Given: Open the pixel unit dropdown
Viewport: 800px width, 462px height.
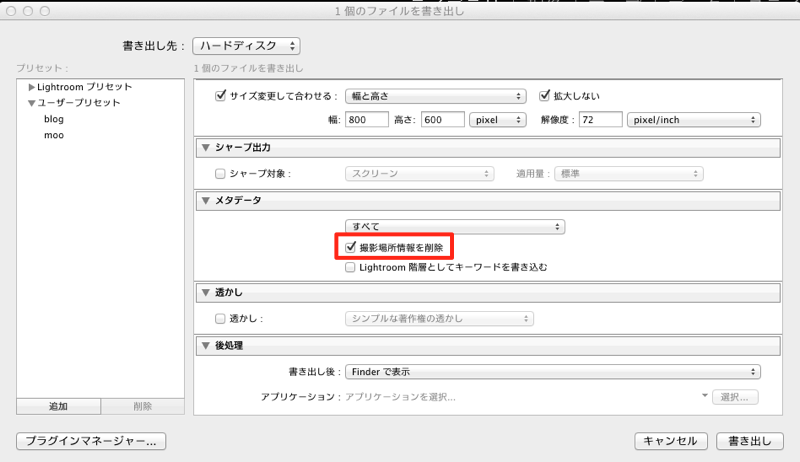Looking at the screenshot, I should [x=498, y=120].
